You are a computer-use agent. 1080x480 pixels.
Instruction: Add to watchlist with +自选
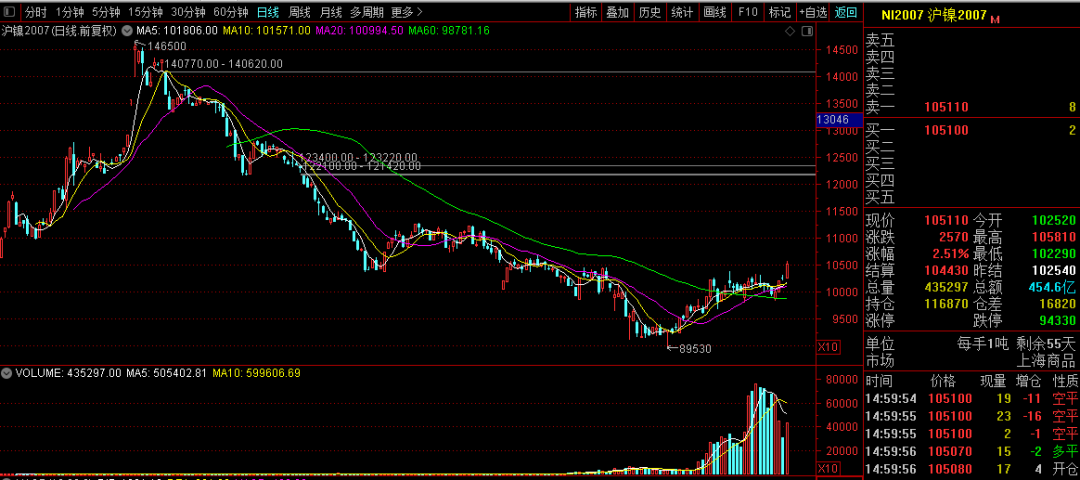point(813,12)
